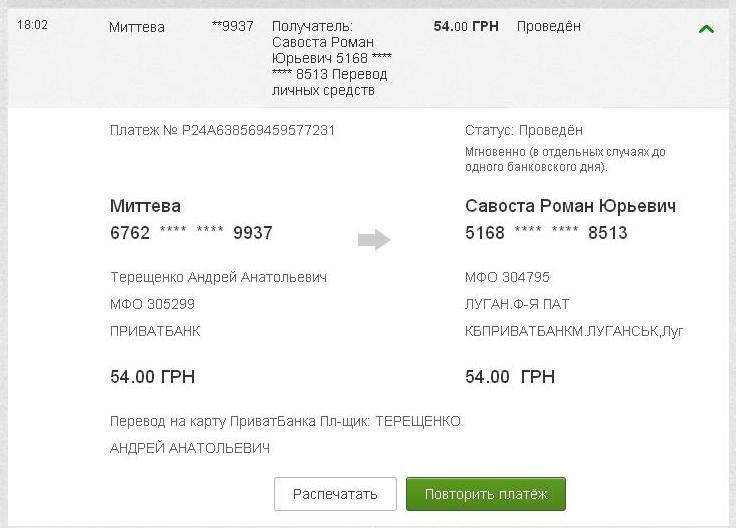This screenshot has height=528, width=736.
Task: Click recipient card number 5168 **** **** 8513
Action: 546,233
